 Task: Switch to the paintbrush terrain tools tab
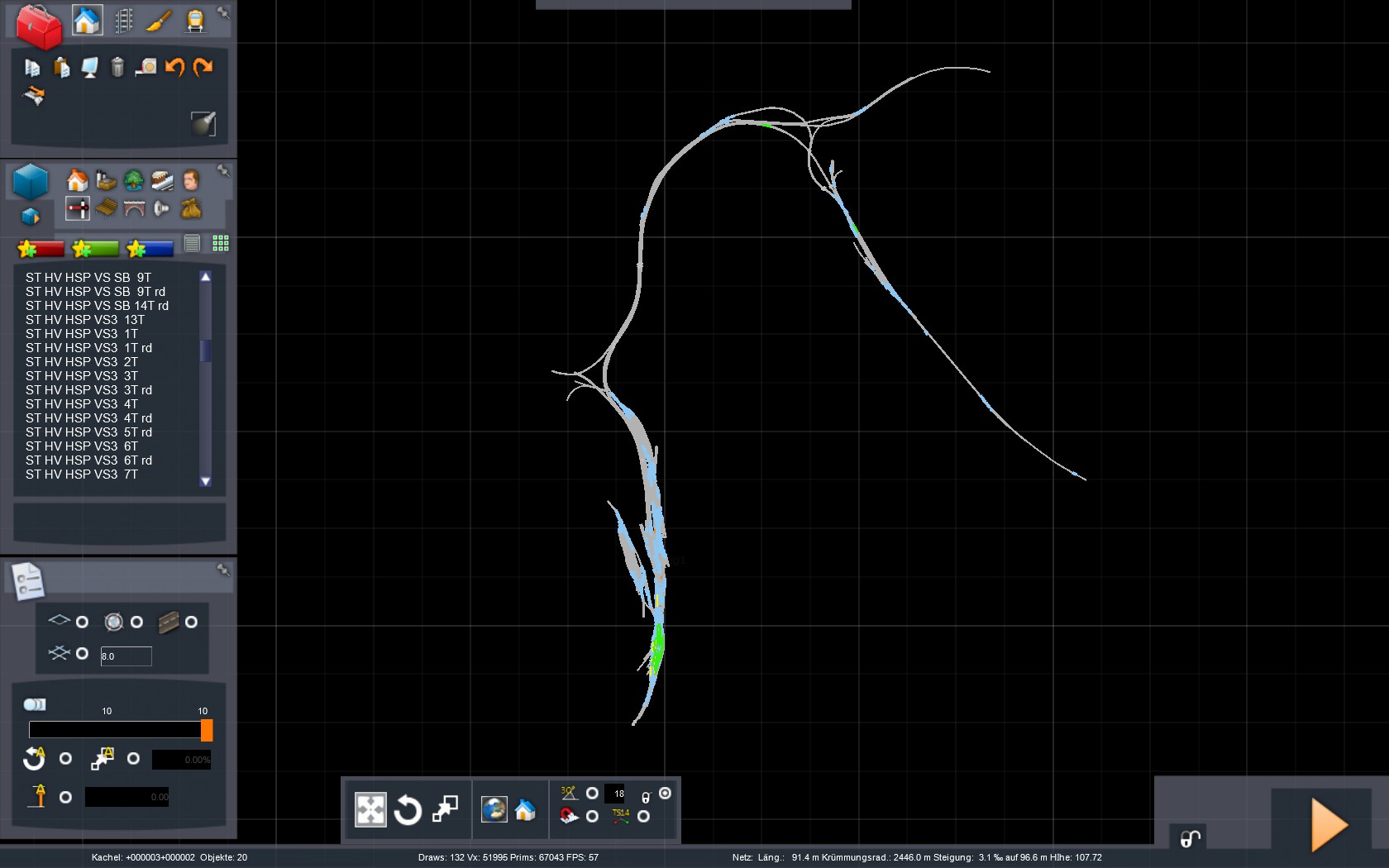click(x=159, y=20)
